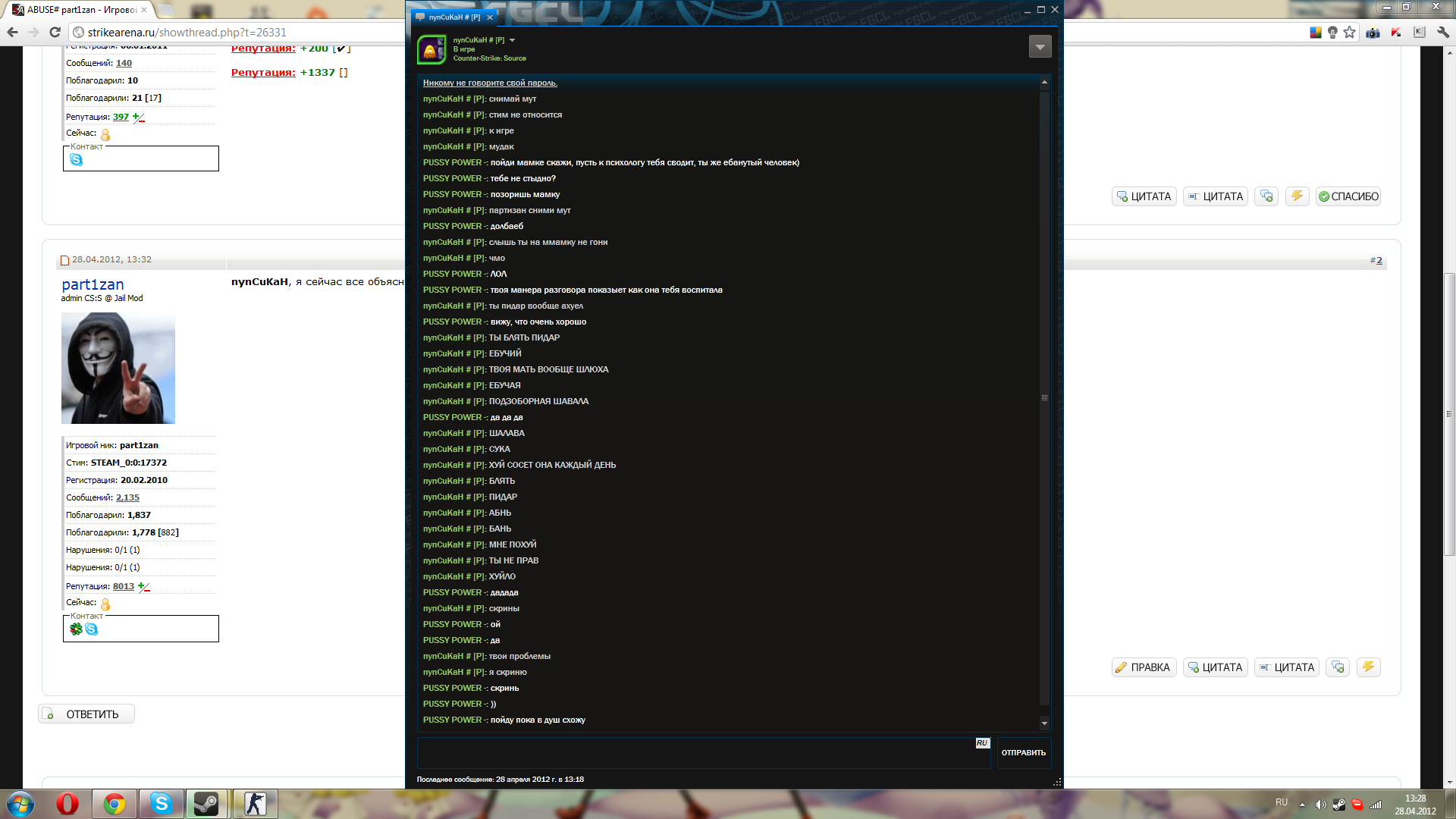Open reputation 397 link
The width and height of the screenshot is (1456, 819).
click(121, 117)
